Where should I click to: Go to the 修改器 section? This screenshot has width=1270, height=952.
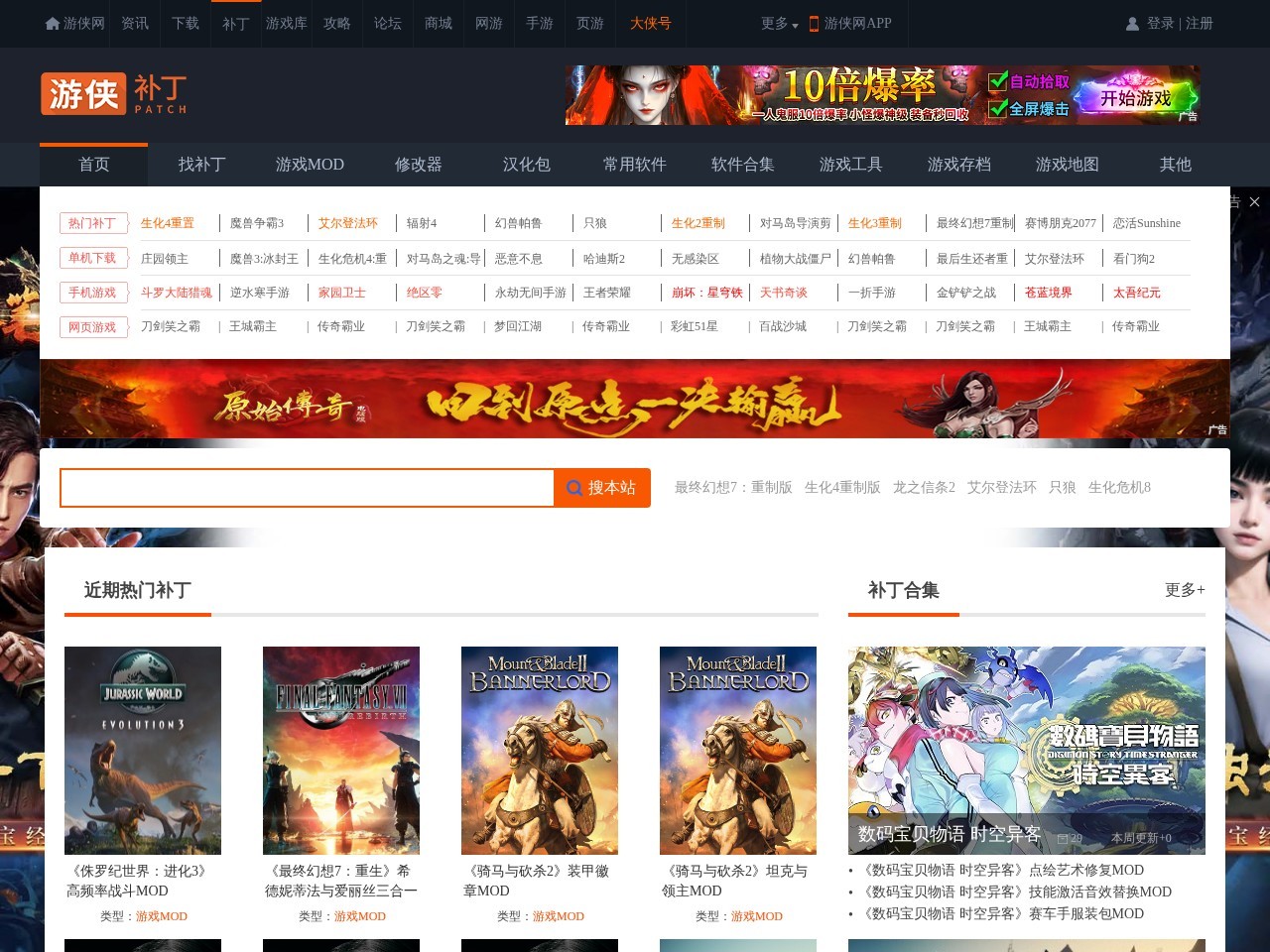coord(418,165)
